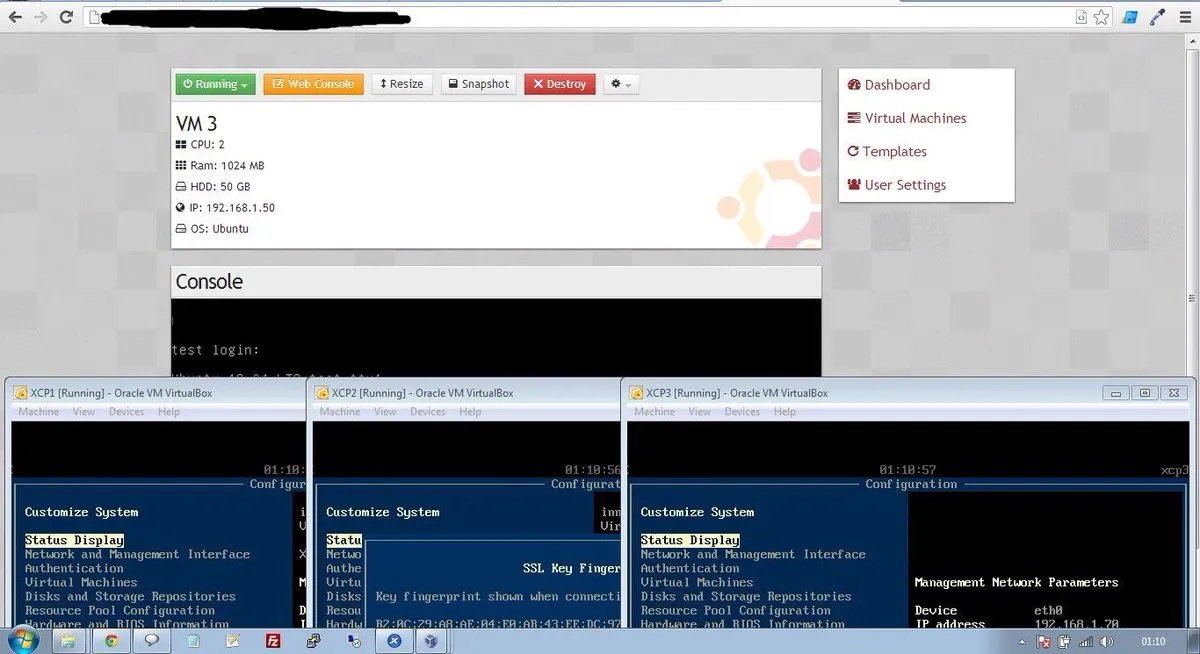Take a Snapshot of VM 3
1200x654 pixels.
(x=478, y=84)
